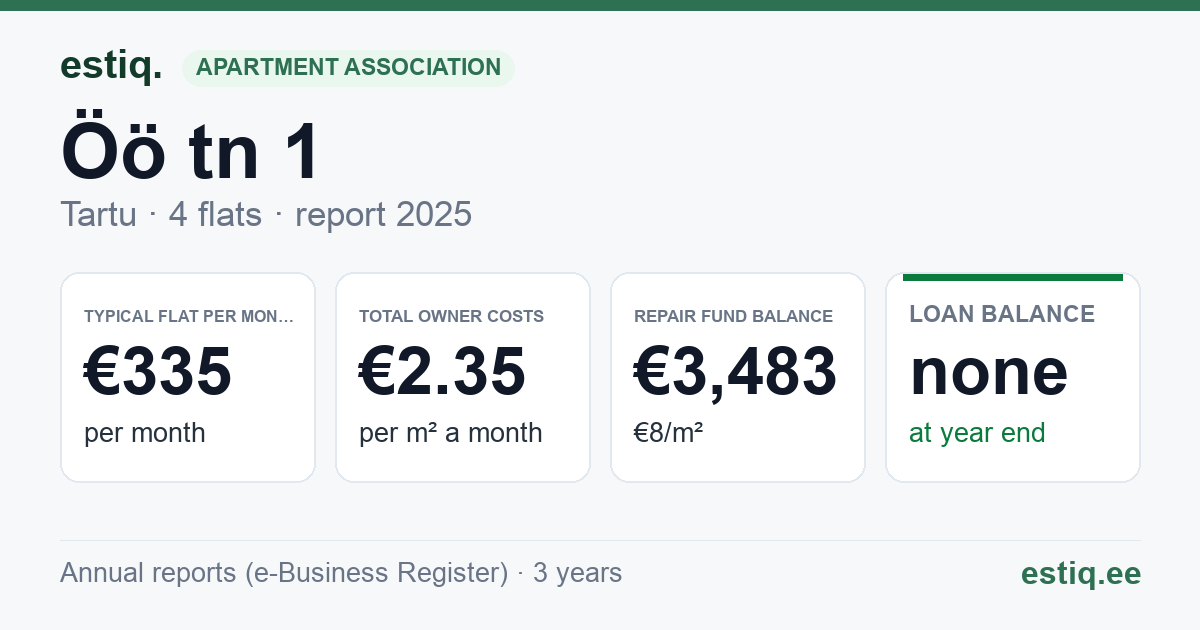The height and width of the screenshot is (630, 1200).
Task: Click the 'per m² a month' text
Action: coord(451,433)
